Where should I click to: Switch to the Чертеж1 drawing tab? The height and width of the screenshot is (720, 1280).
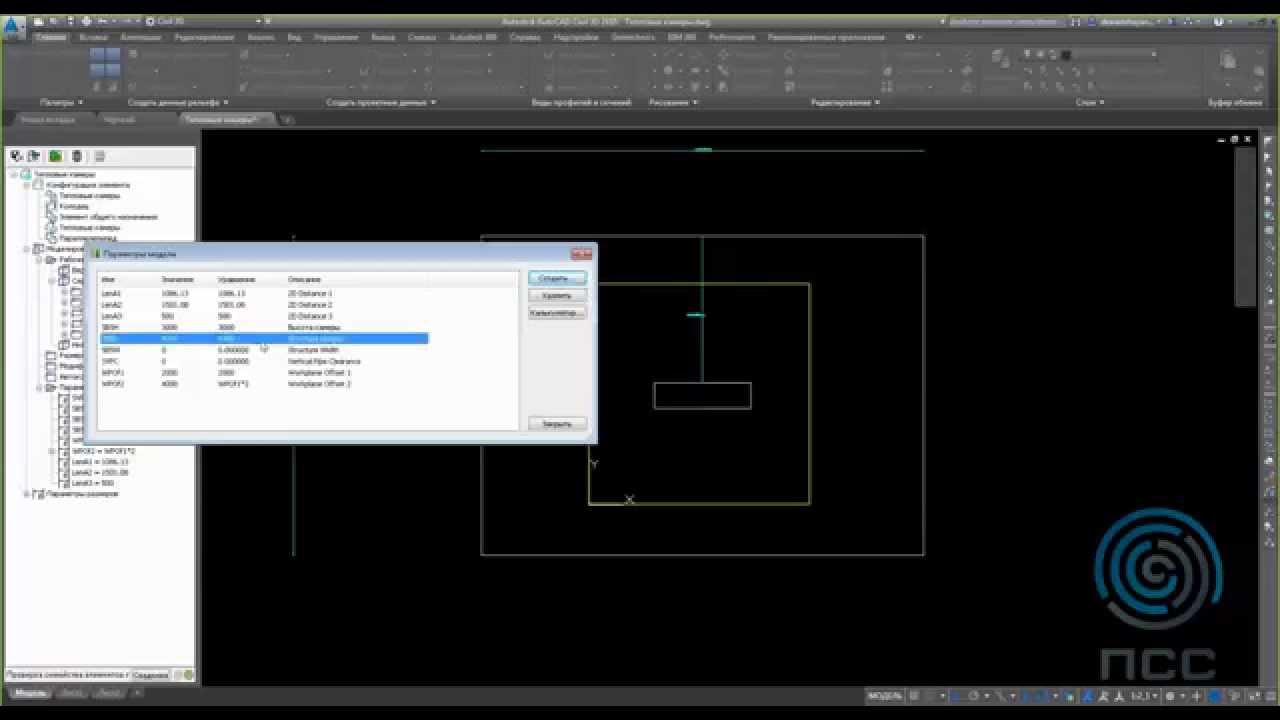(x=119, y=119)
